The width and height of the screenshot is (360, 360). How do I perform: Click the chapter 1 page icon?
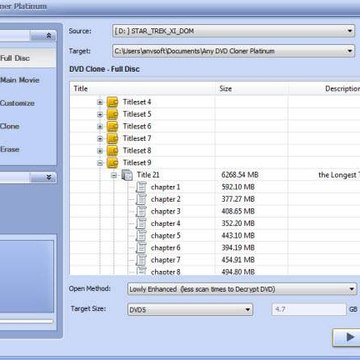coord(141,187)
